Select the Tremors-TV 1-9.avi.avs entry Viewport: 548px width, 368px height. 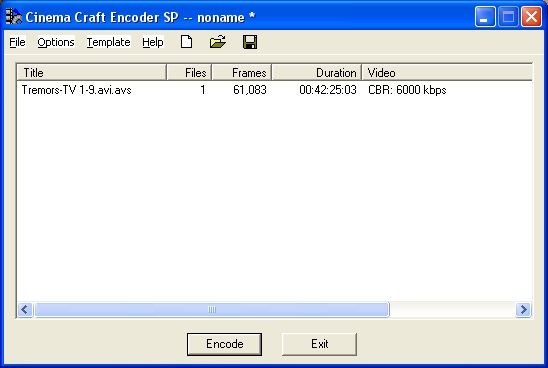click(77, 90)
